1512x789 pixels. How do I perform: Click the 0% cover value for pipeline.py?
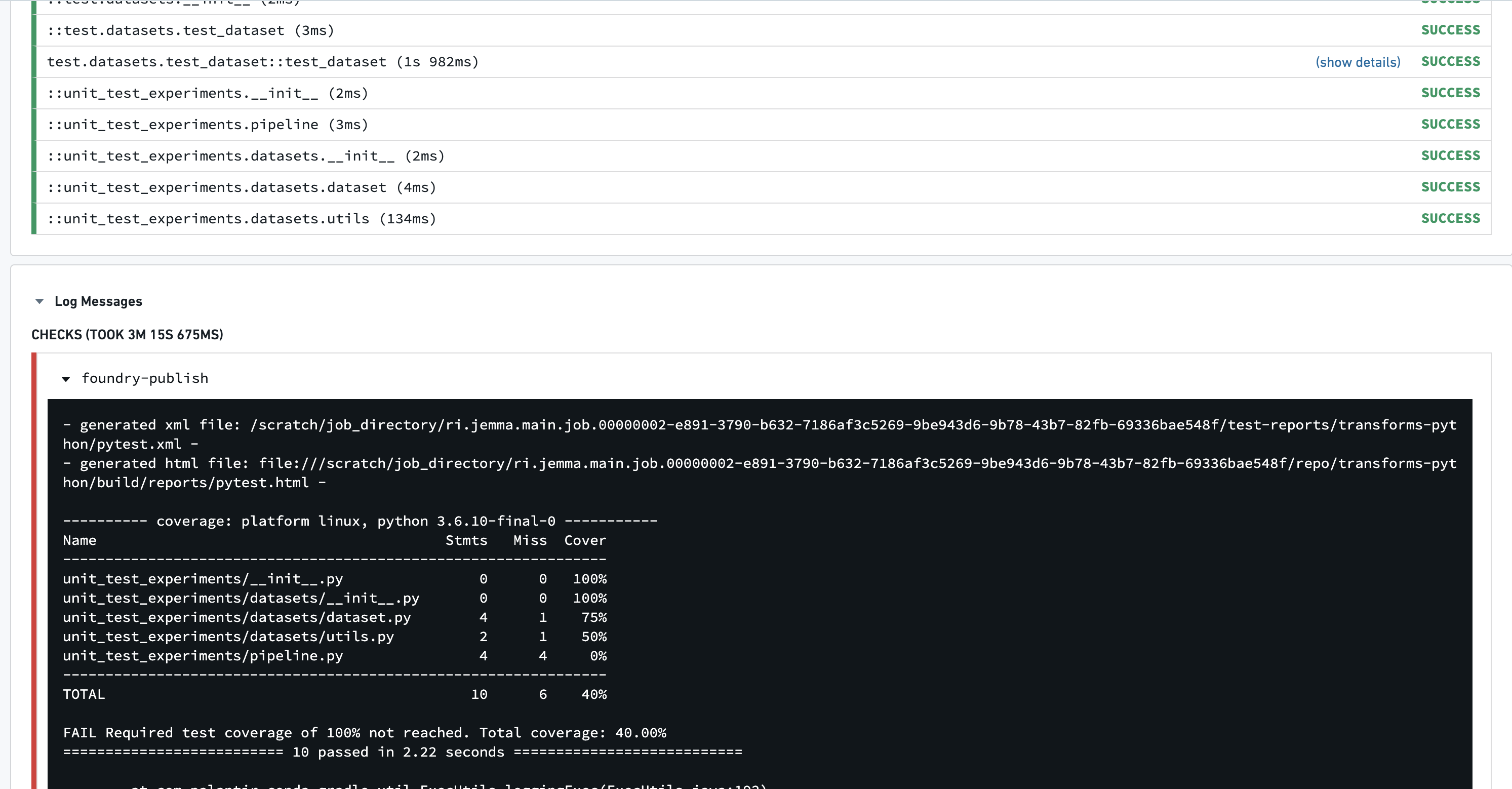click(598, 656)
